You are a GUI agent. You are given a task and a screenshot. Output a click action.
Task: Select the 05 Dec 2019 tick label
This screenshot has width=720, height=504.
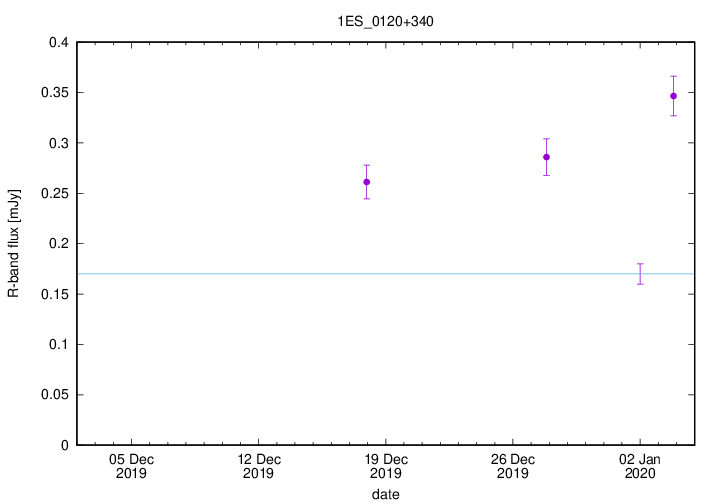[x=131, y=466]
